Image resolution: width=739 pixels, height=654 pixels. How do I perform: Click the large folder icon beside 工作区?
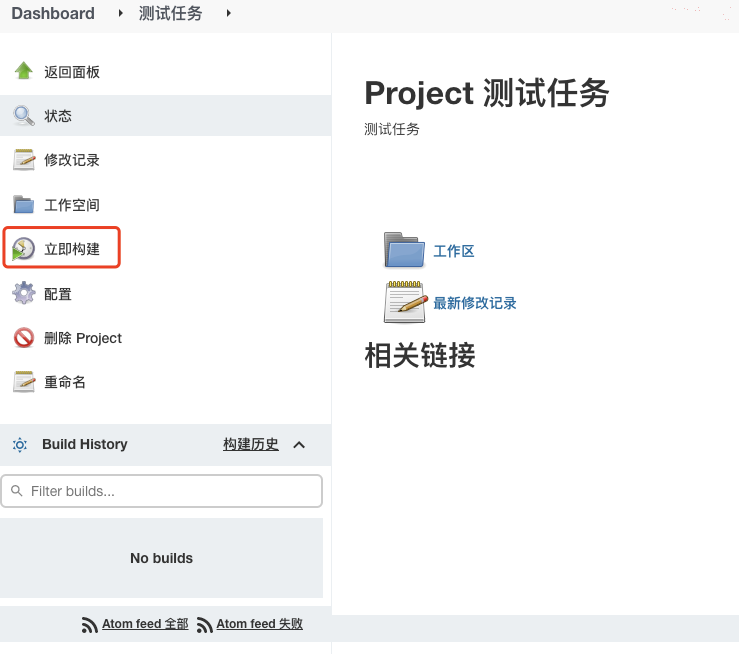click(x=404, y=250)
